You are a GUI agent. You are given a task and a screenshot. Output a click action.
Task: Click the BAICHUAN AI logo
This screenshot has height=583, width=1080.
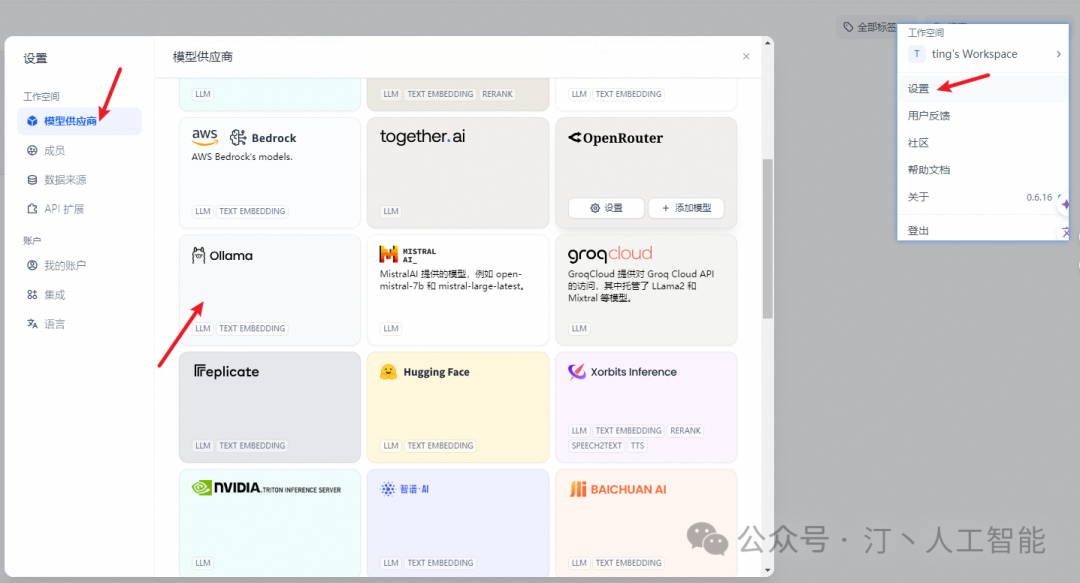click(x=618, y=489)
